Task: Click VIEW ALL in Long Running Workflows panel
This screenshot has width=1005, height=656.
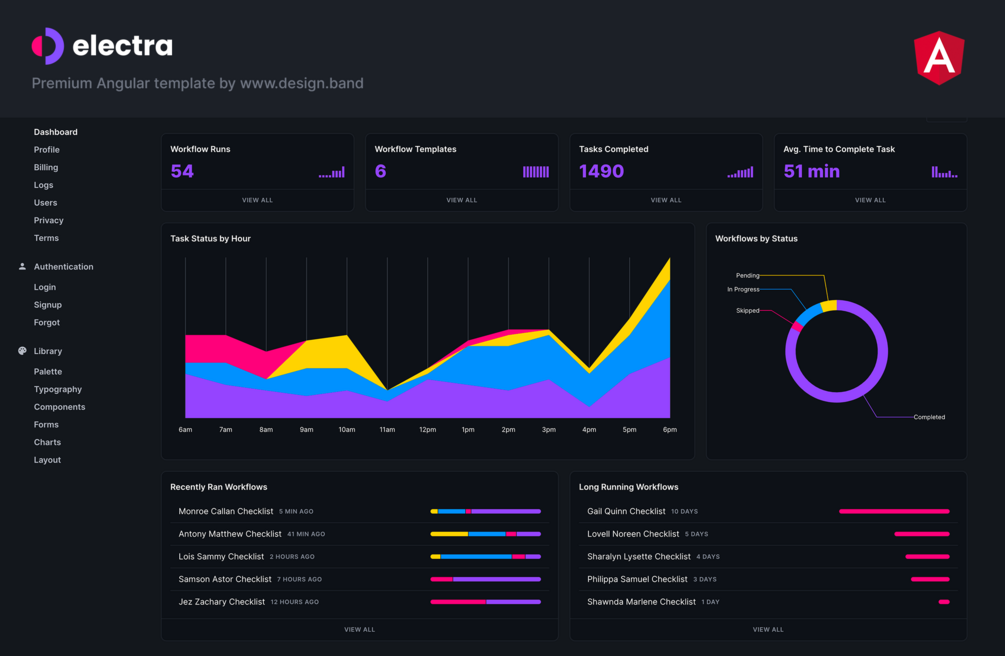Action: tap(768, 629)
